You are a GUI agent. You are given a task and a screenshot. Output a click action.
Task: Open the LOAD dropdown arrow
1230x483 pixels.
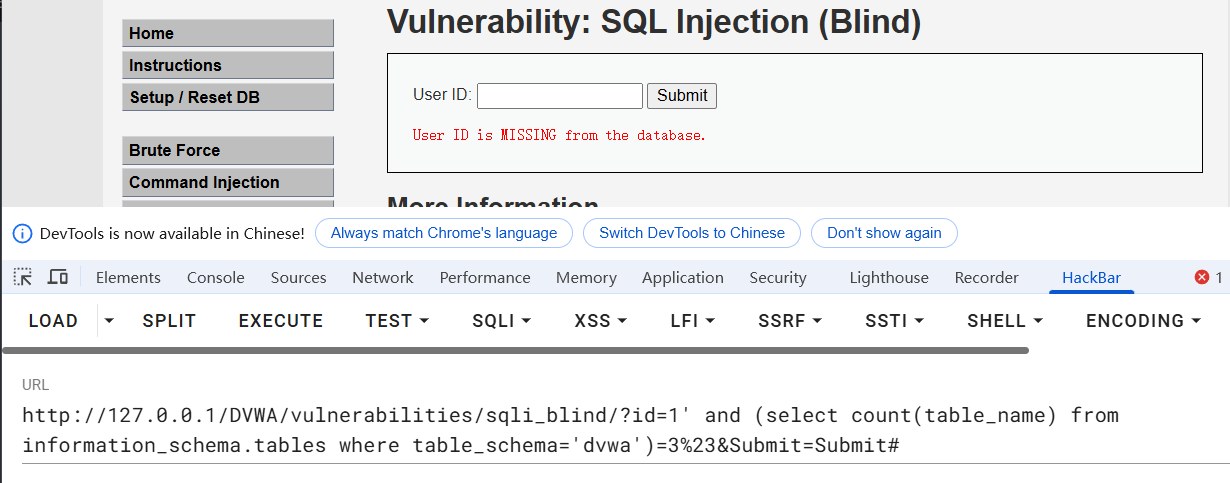(x=109, y=321)
